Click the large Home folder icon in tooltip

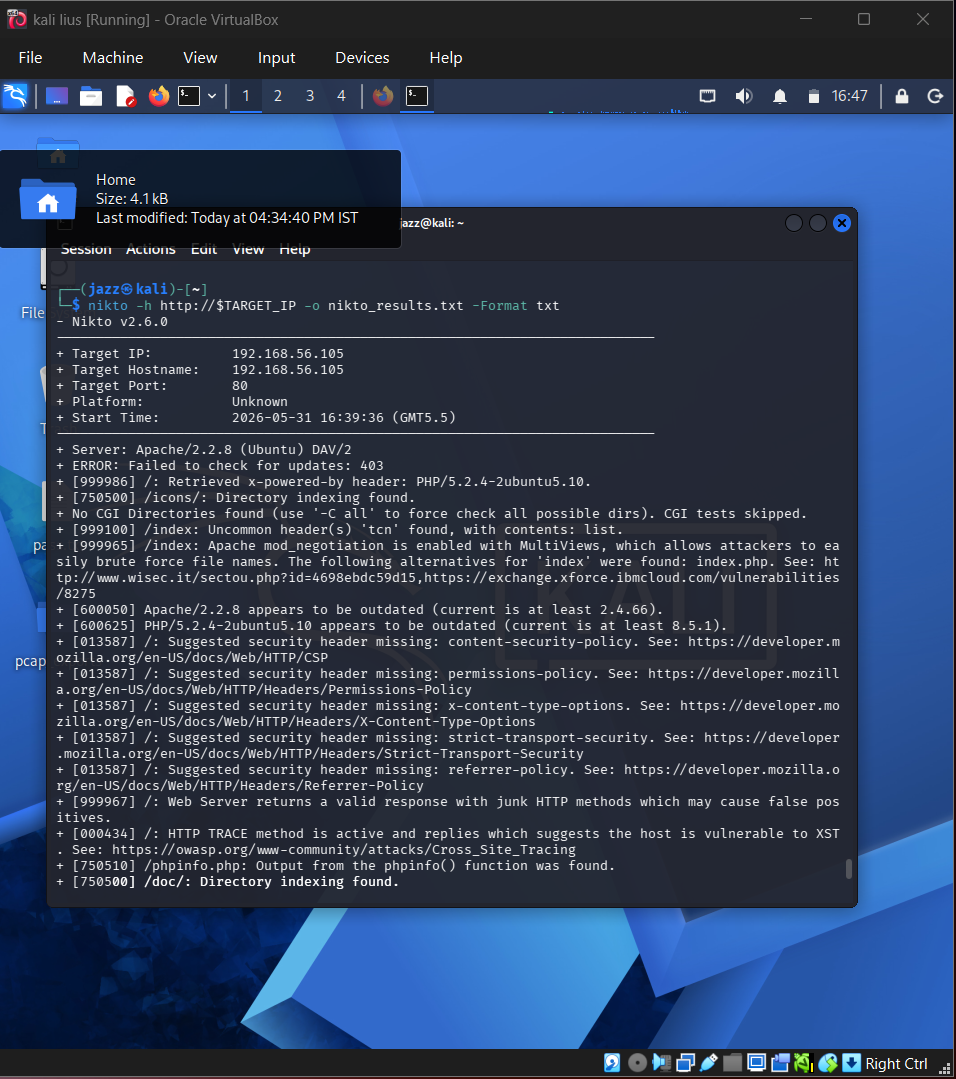(47, 199)
